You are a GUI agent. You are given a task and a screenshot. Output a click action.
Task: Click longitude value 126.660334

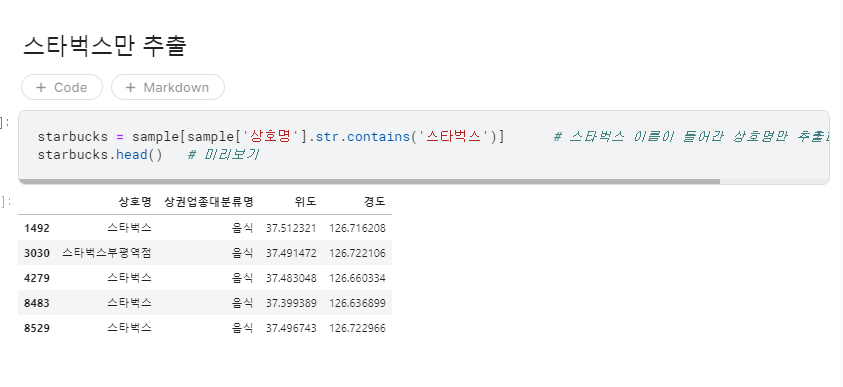[358, 278]
